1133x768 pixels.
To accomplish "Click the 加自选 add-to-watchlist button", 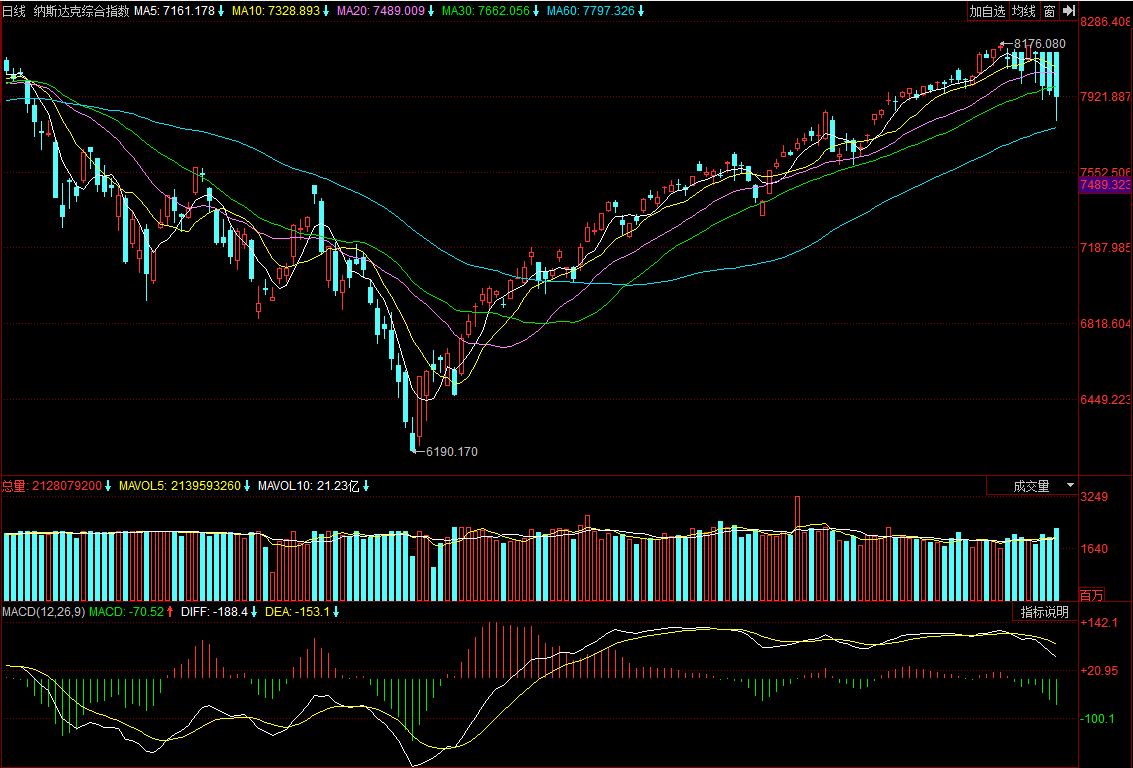I will click(x=987, y=11).
